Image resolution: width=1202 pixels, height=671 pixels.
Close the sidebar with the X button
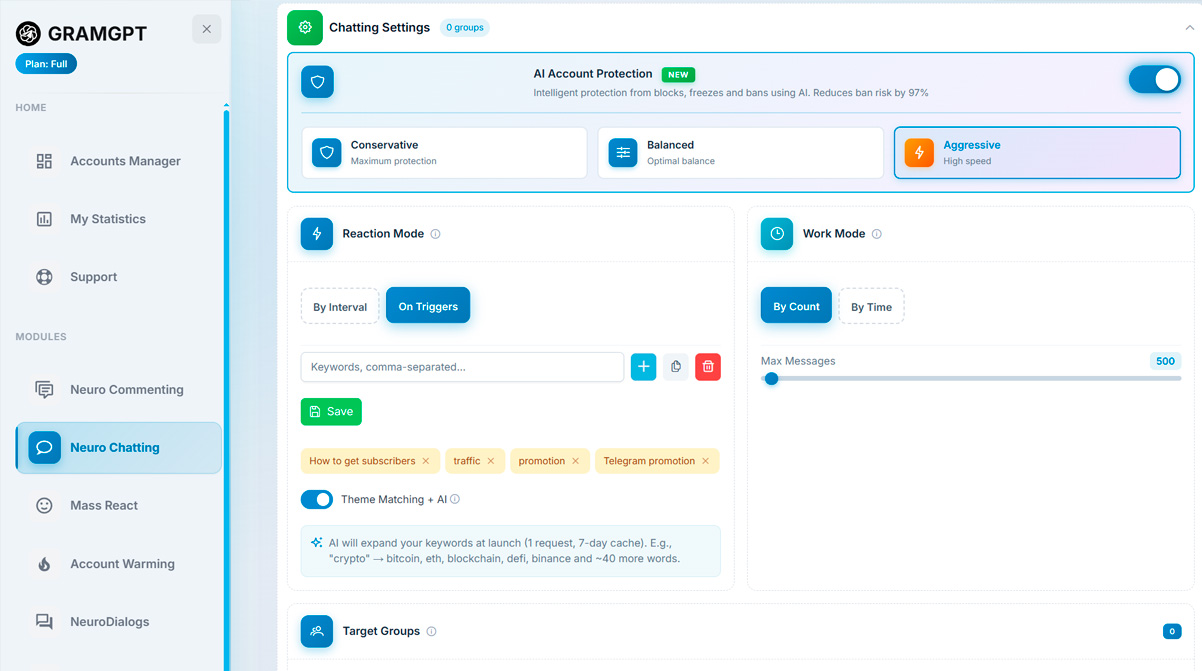206,29
